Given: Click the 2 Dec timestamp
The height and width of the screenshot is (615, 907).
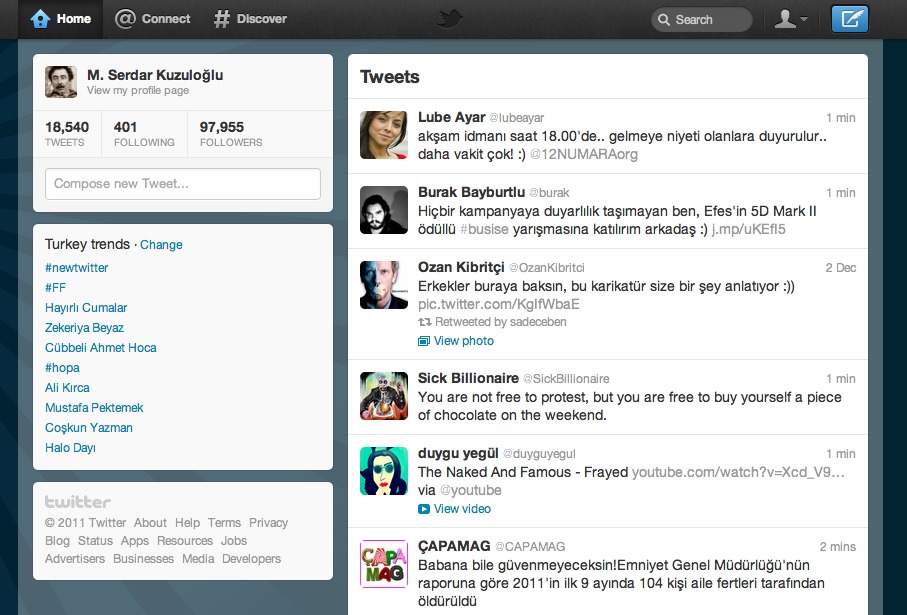Looking at the screenshot, I should pos(840,268).
